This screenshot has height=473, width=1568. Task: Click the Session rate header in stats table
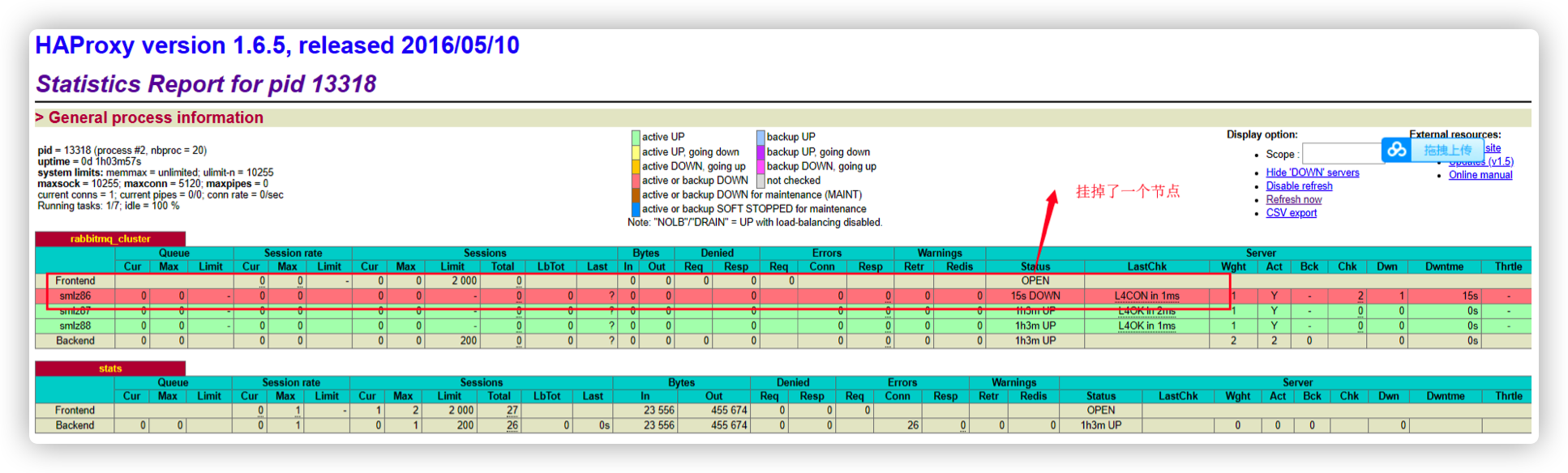(291, 382)
